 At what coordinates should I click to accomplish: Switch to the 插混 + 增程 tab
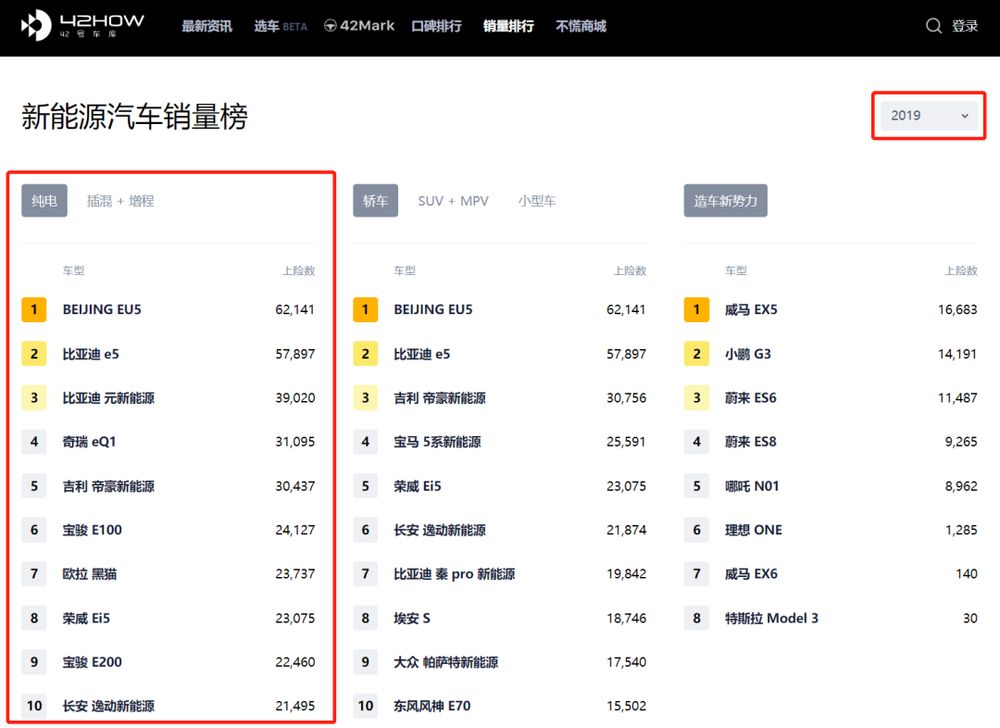tap(121, 201)
